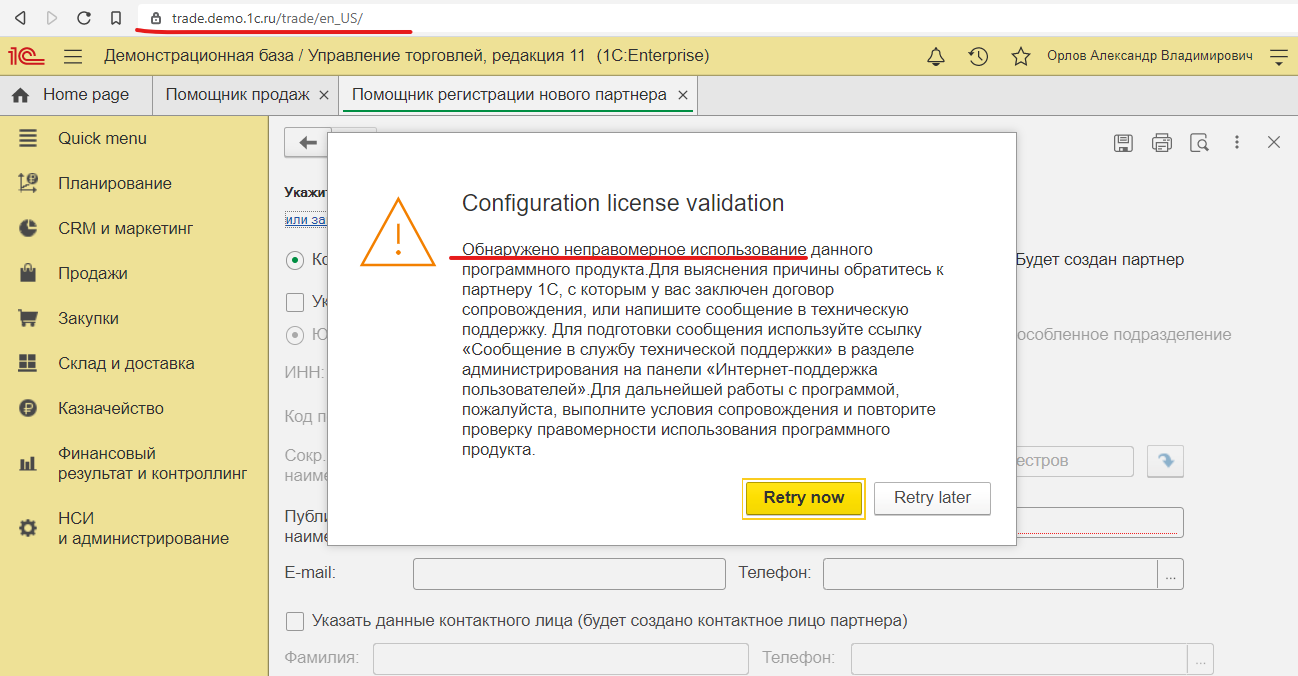The width and height of the screenshot is (1298, 676).
Task: Click the Продажи shopping bag icon
Action: coord(27,273)
